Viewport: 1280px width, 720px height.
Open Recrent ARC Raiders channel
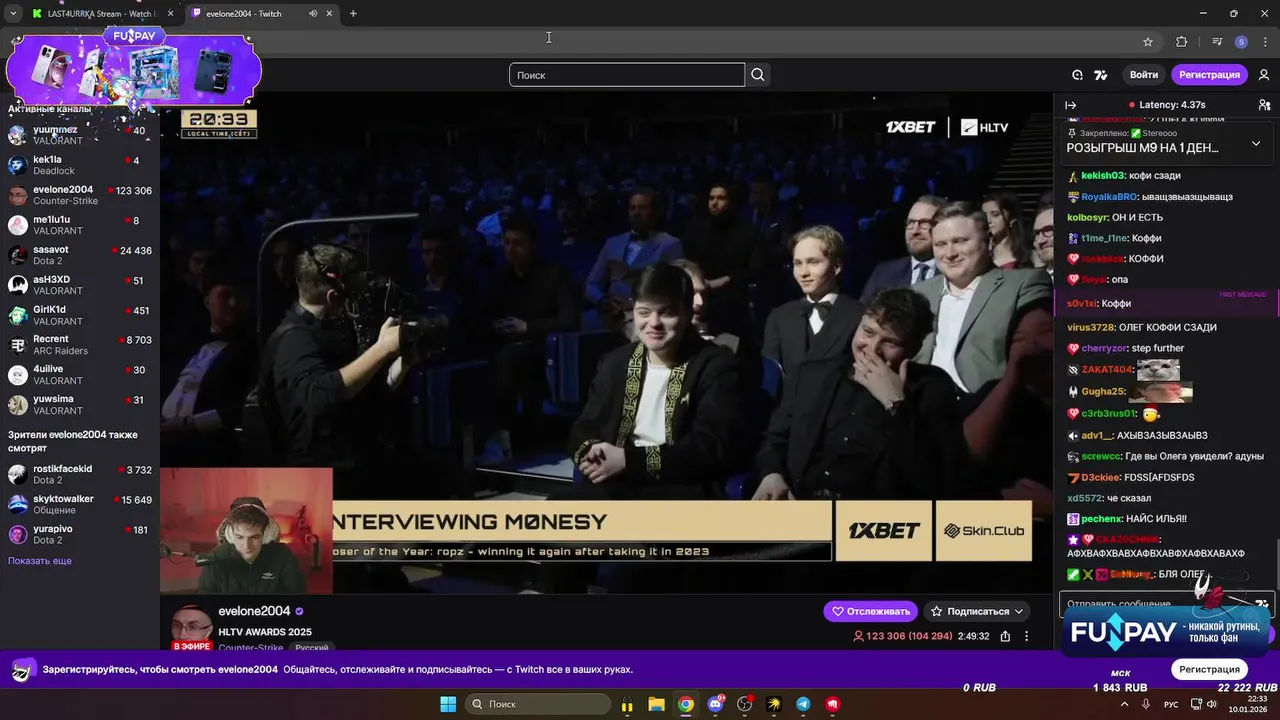(80, 345)
